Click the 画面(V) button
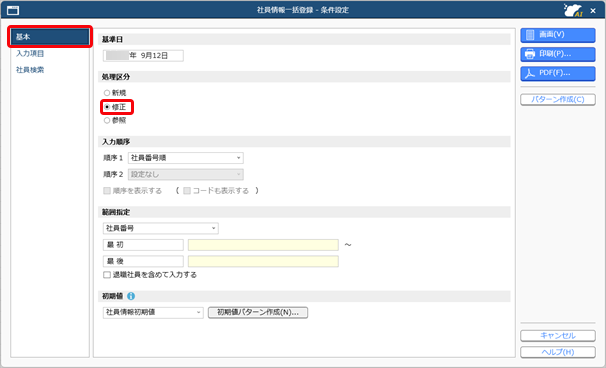The width and height of the screenshot is (606, 368). [558, 35]
